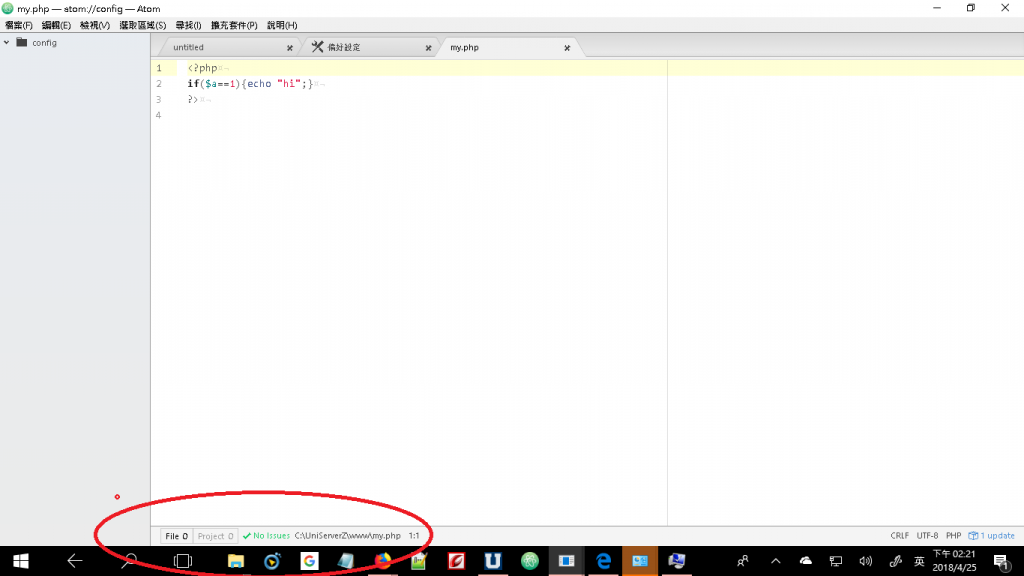The image size is (1024, 576).
Task: Change the UTF-8 file encoding
Action: (927, 536)
